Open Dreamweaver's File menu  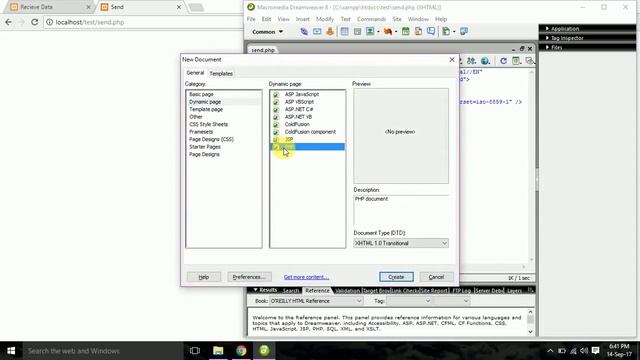(251, 19)
